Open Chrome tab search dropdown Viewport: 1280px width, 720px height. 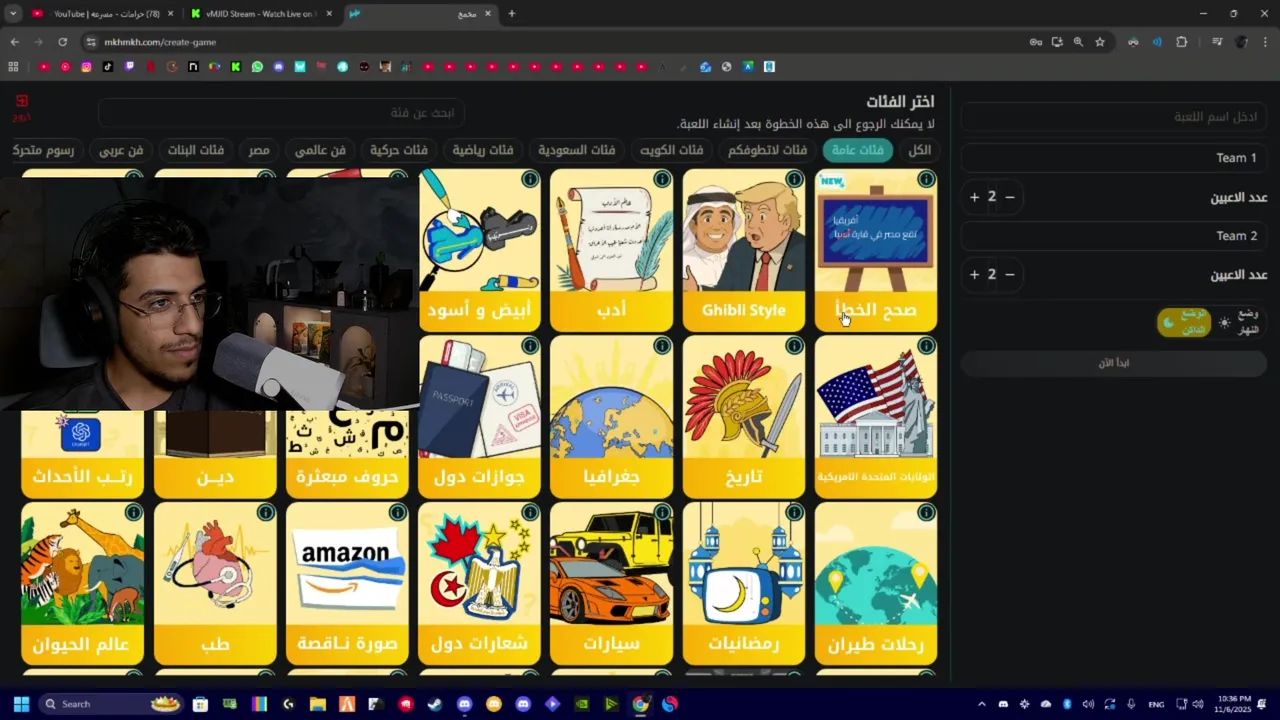[13, 13]
